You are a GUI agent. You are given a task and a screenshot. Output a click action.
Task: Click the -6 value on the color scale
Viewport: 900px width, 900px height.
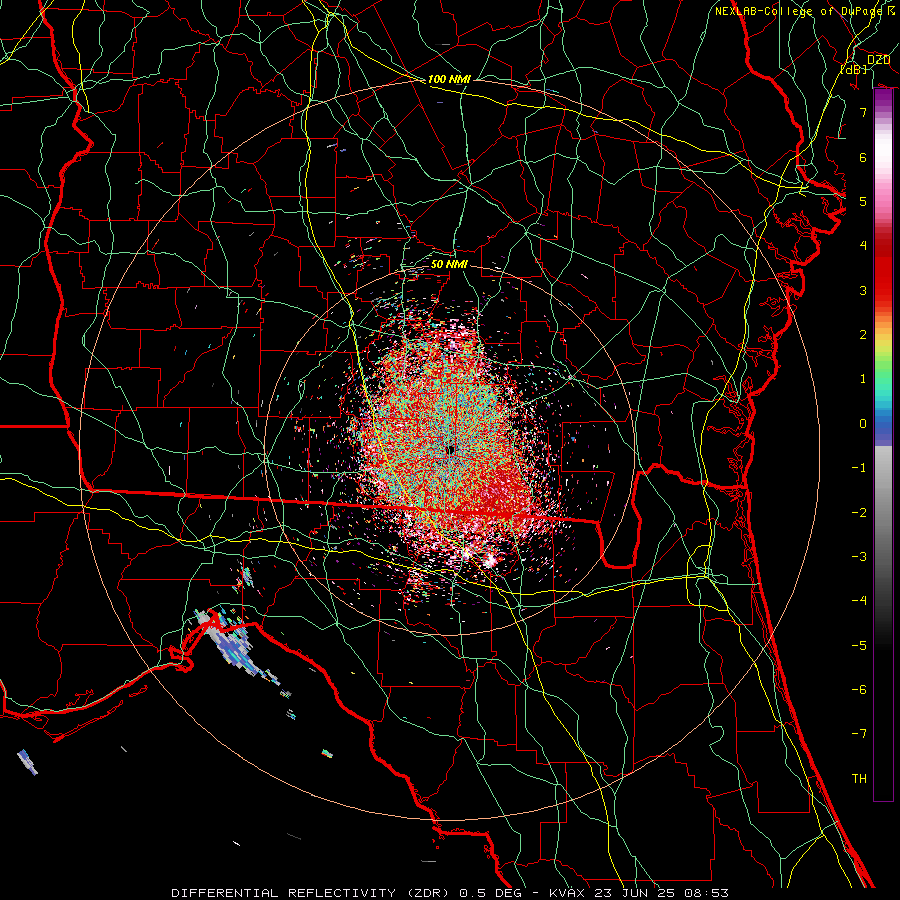[x=859, y=690]
